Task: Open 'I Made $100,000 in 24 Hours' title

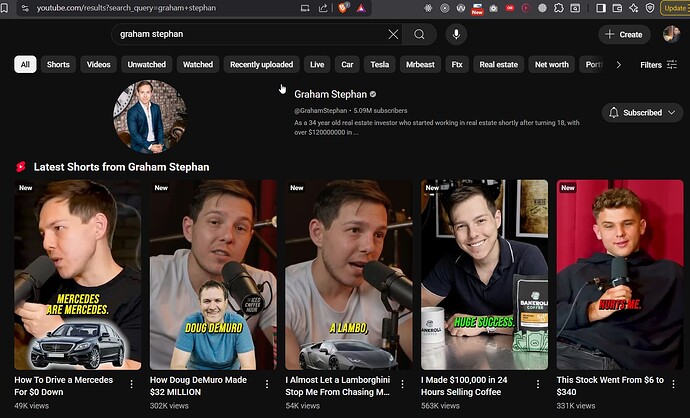Action: tap(464, 386)
